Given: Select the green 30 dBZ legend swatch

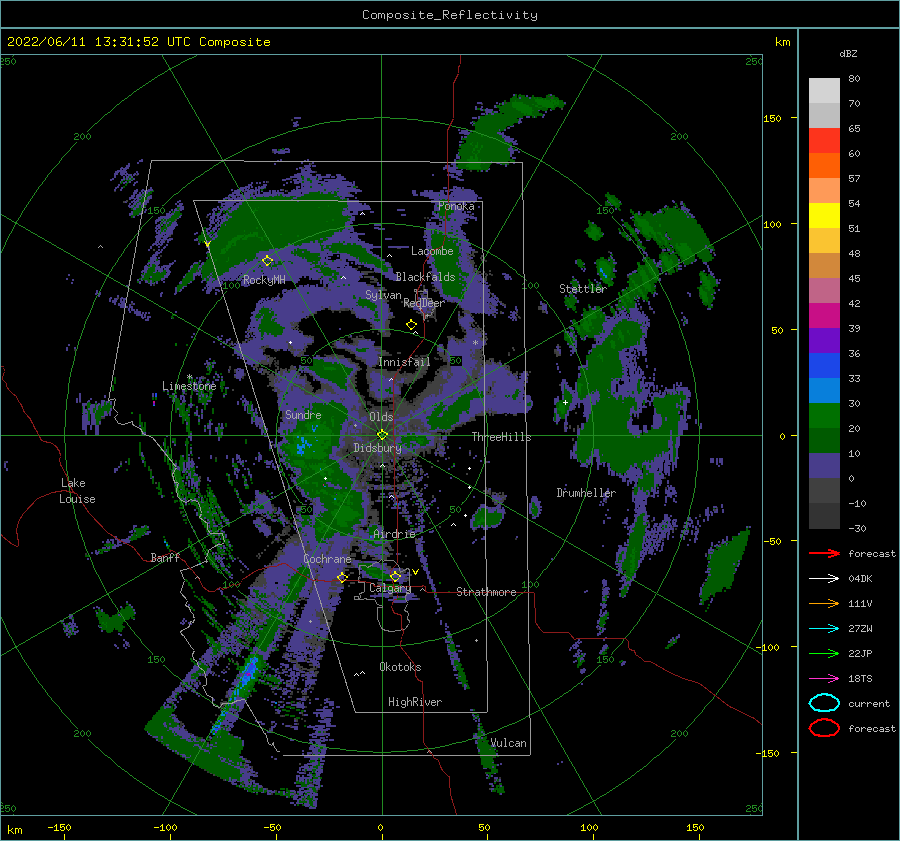Looking at the screenshot, I should (824, 415).
